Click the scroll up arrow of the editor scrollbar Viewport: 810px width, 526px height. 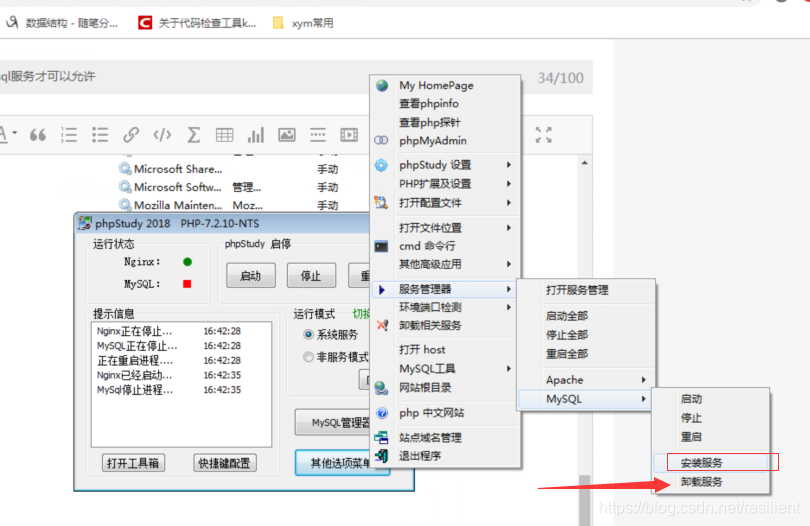584,163
